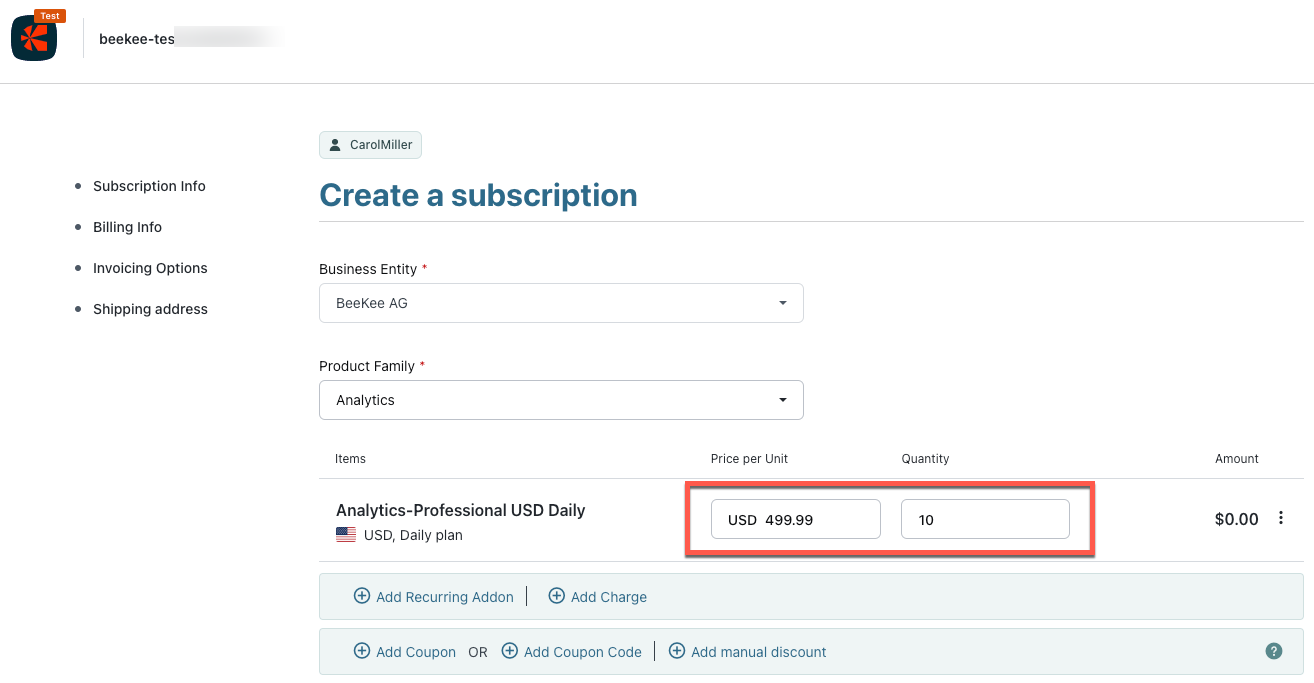Click the Quantity input field
The width and height of the screenshot is (1314, 683).
pos(985,520)
